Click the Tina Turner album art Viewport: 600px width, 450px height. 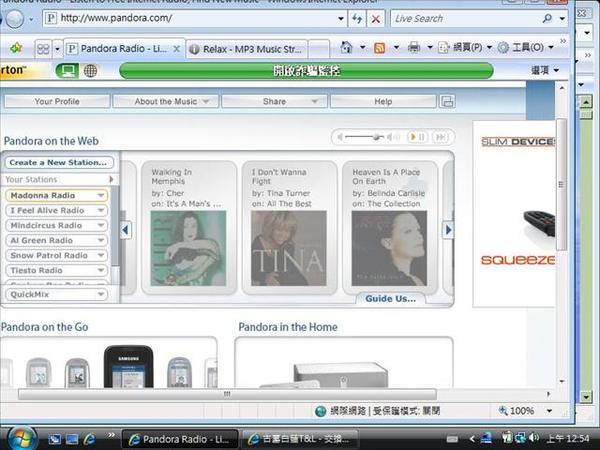point(289,248)
